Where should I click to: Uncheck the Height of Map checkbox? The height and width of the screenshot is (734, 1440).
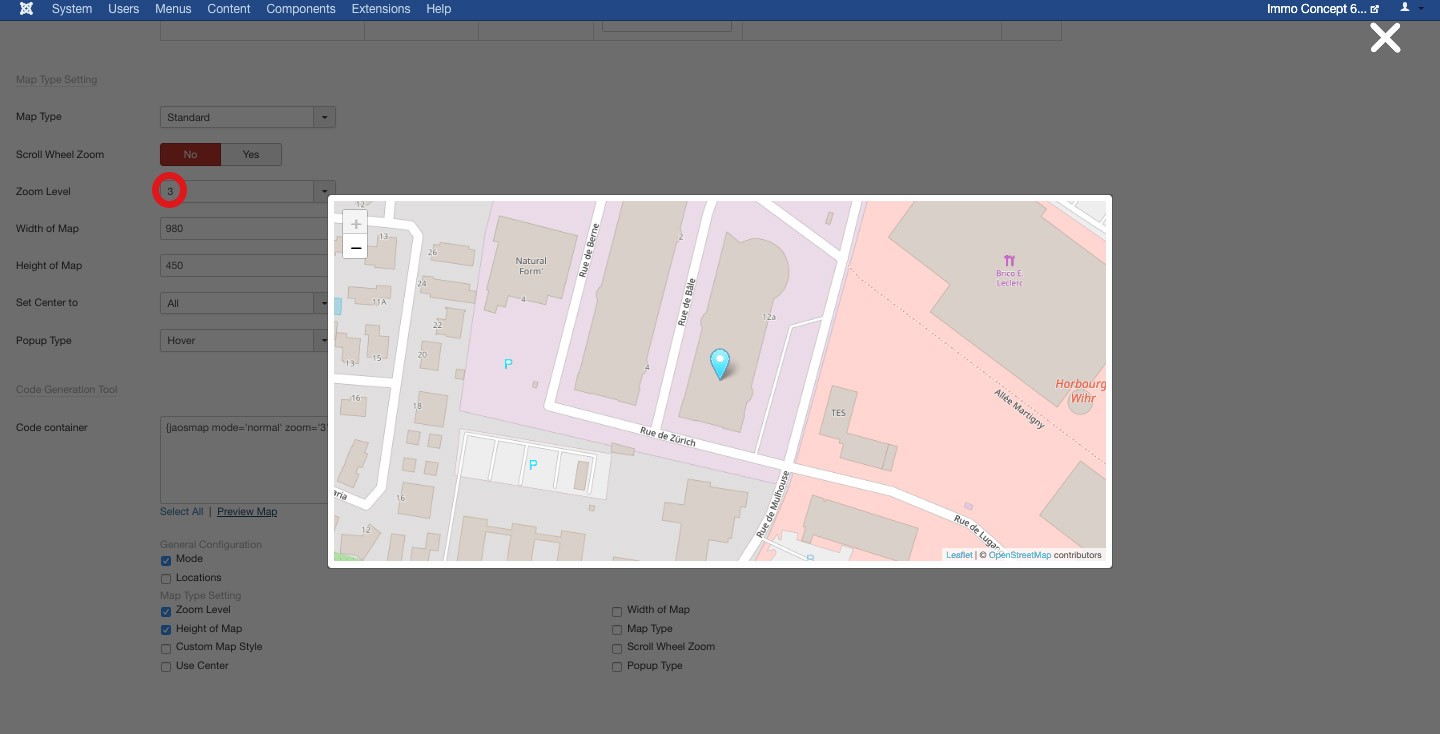click(166, 629)
